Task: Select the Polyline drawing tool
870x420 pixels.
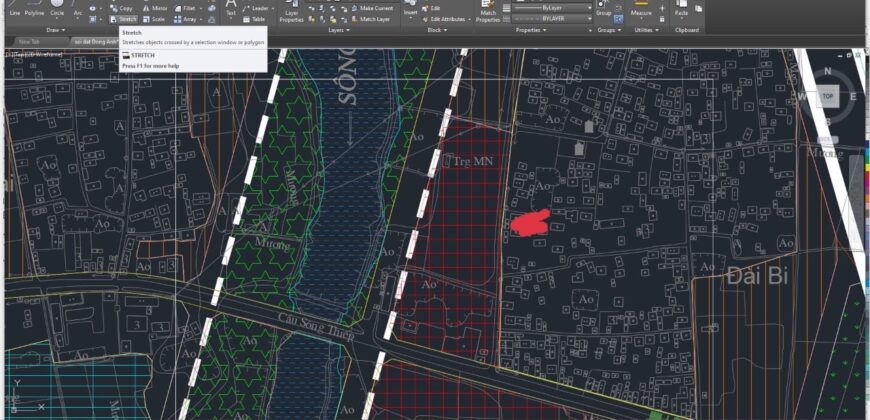Action: tap(35, 10)
